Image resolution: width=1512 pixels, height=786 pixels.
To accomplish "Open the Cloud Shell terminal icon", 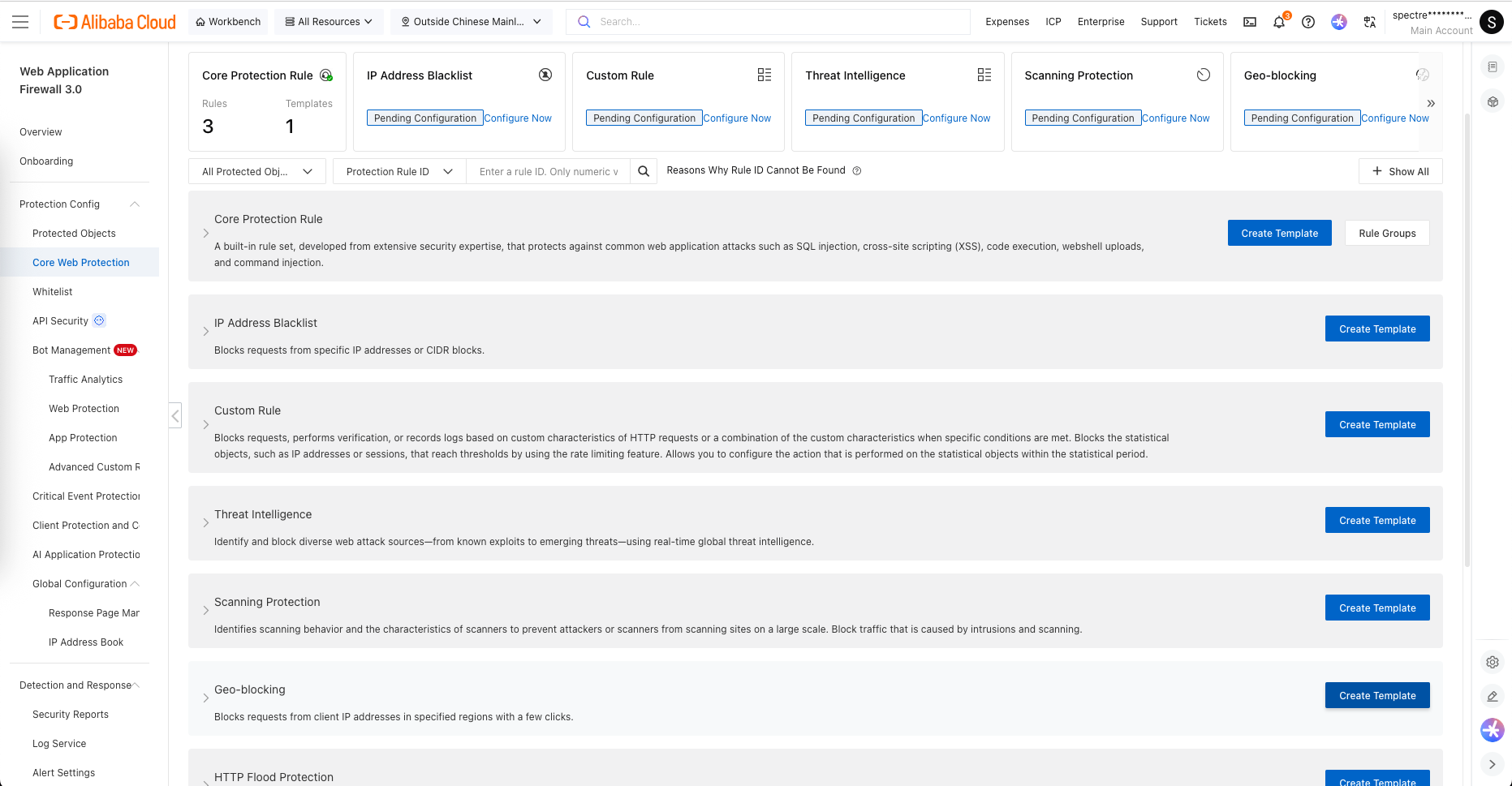I will (1250, 22).
